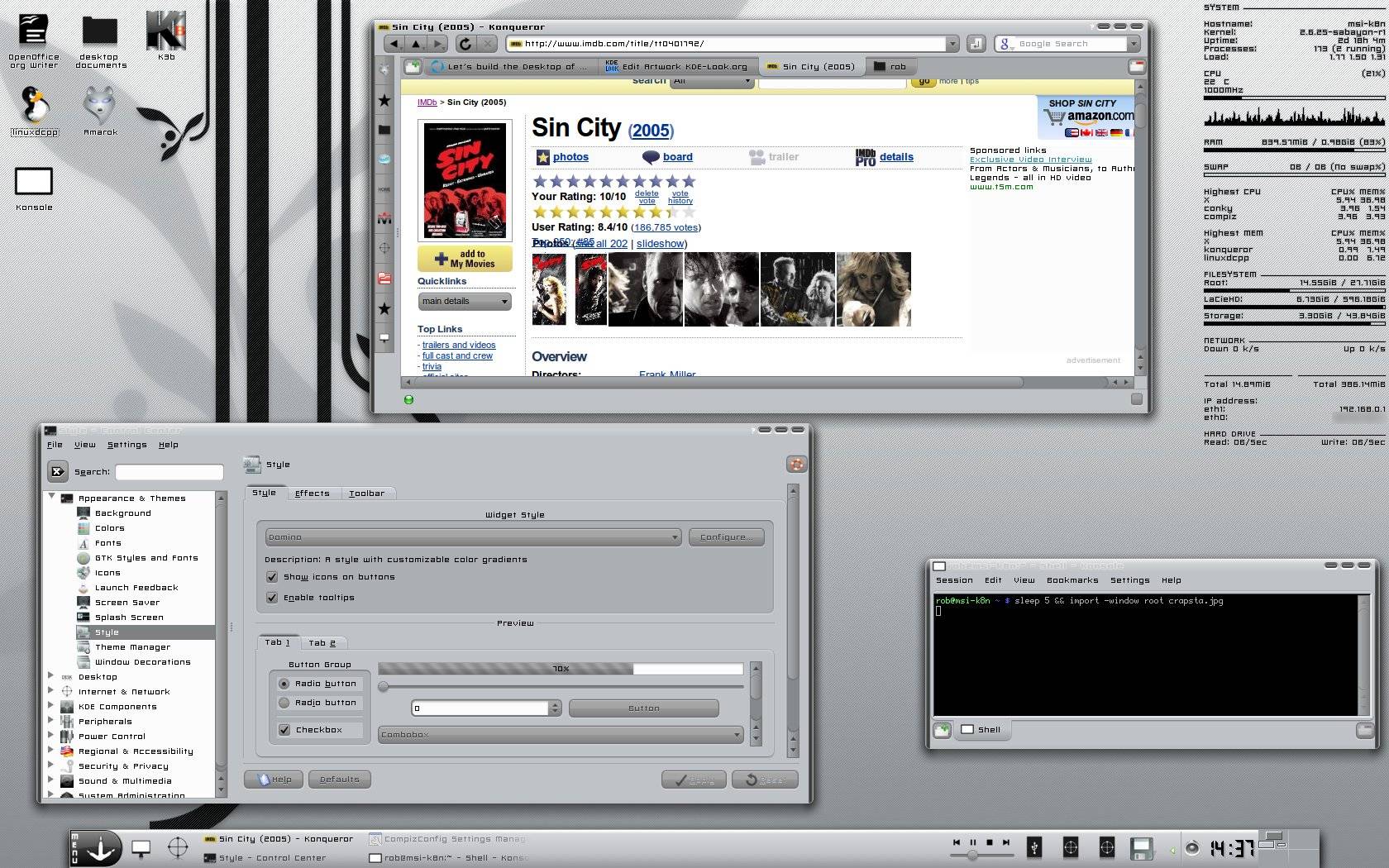The image size is (1389, 868).
Task: Expand the KDE Components tree node
Action: point(51,705)
